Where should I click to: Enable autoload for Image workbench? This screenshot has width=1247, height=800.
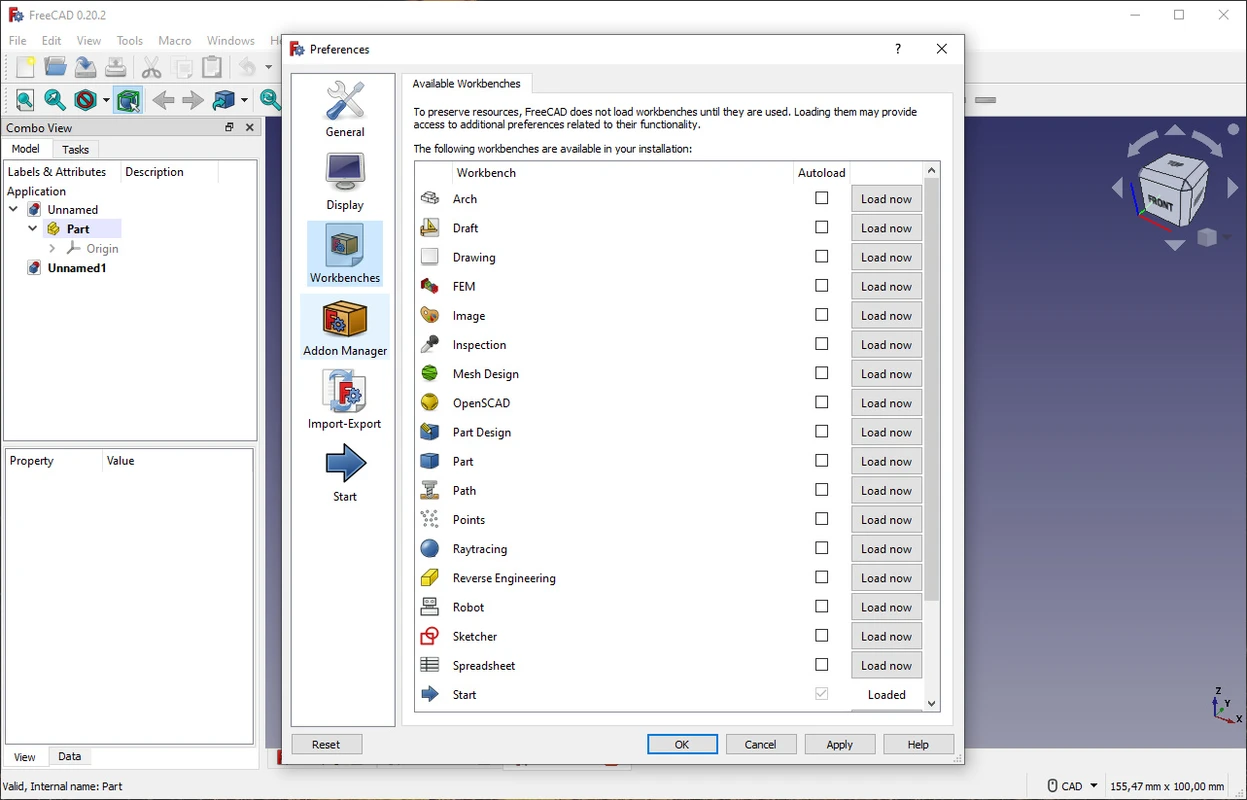[822, 314]
